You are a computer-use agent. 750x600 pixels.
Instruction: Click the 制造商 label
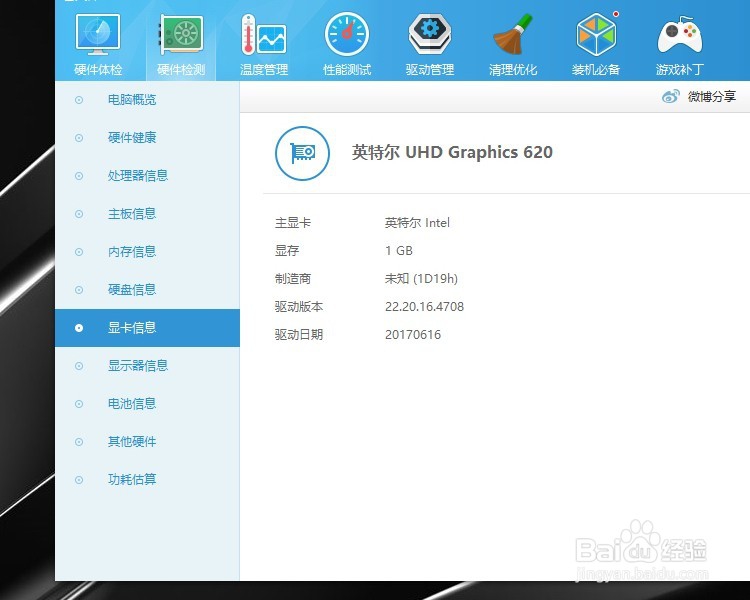point(293,278)
